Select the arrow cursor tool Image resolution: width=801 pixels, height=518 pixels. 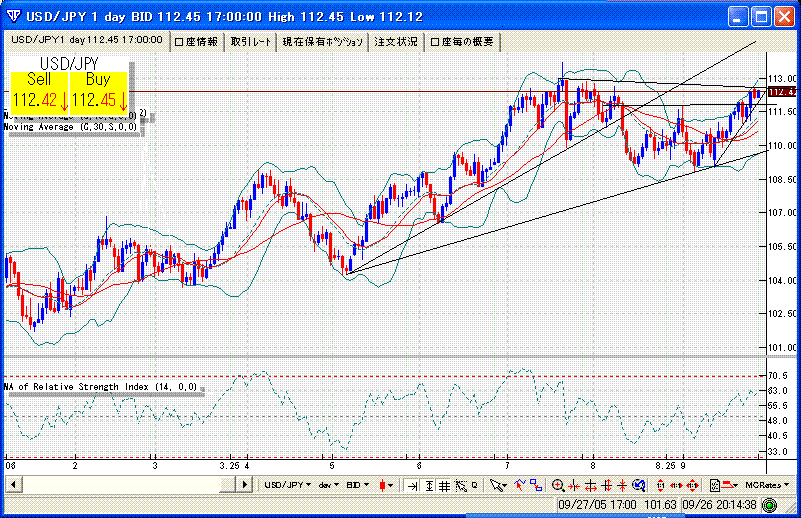click(495, 485)
